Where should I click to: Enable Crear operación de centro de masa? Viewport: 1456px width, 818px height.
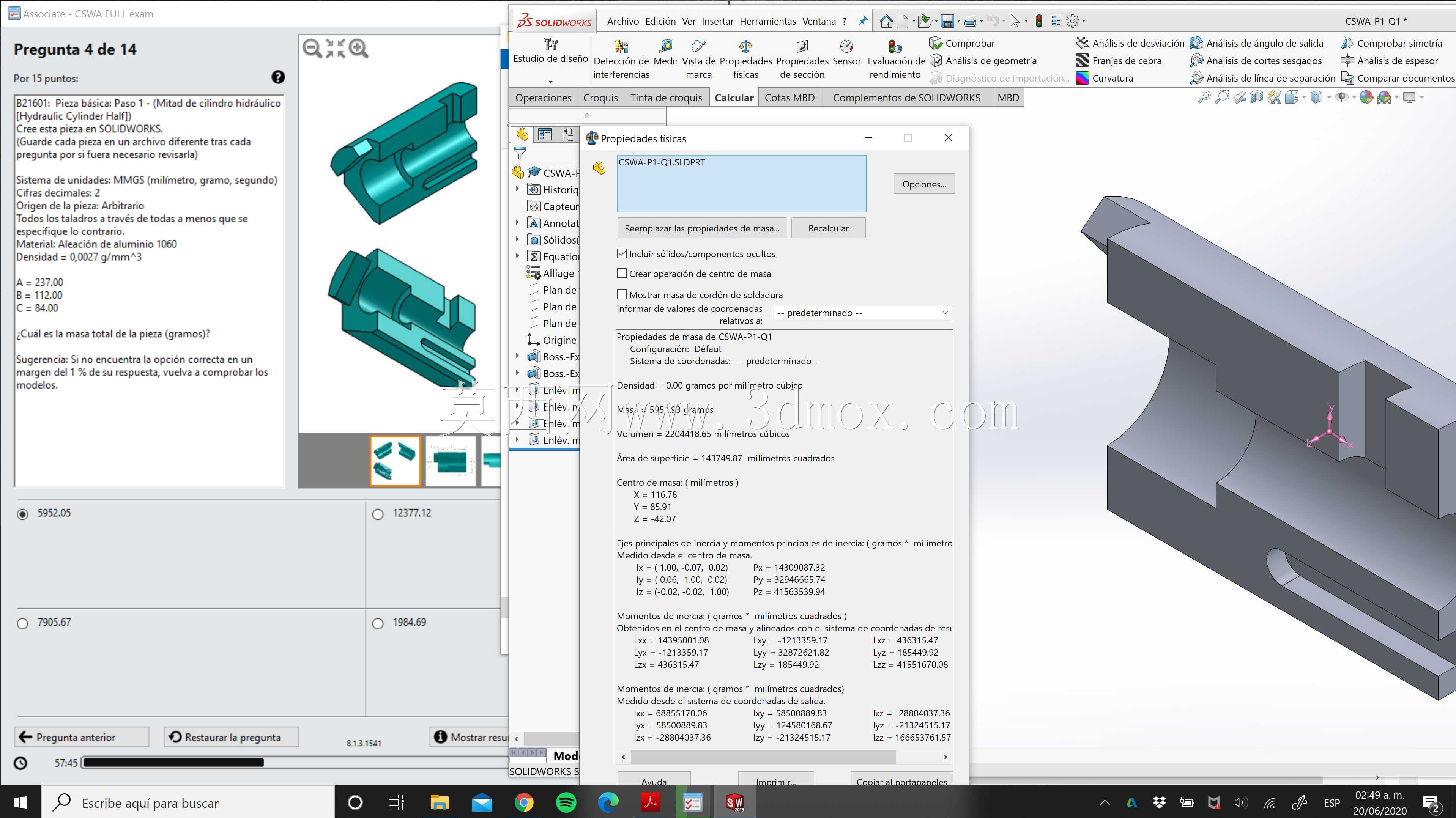[622, 274]
